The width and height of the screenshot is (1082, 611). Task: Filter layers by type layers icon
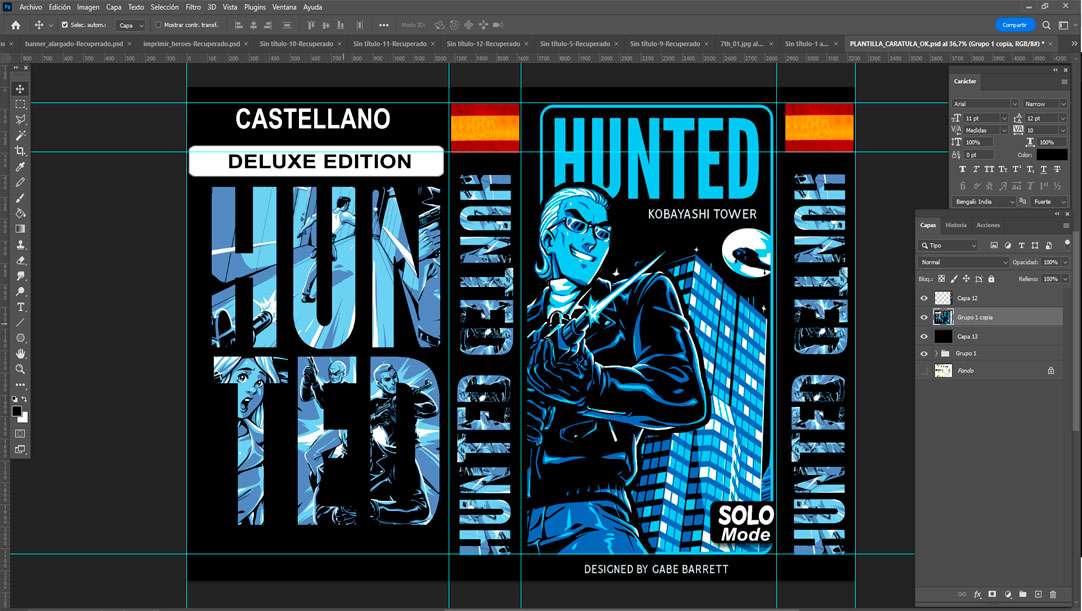pos(1021,245)
